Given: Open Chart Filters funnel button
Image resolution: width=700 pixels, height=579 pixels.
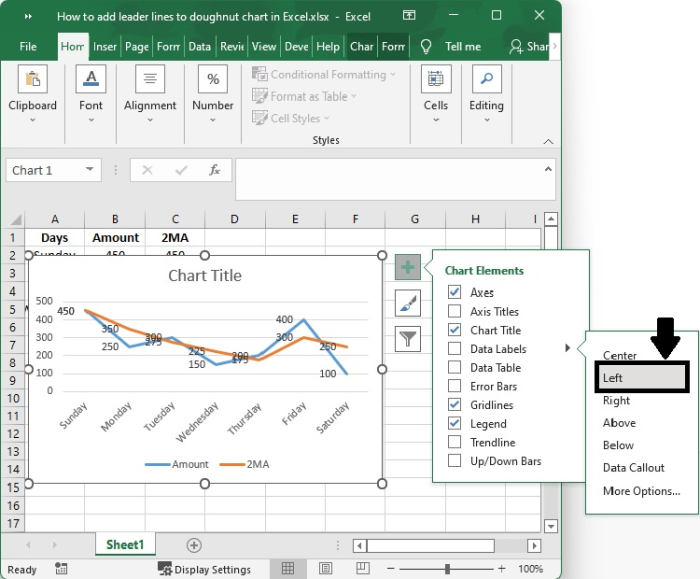Looking at the screenshot, I should [408, 339].
